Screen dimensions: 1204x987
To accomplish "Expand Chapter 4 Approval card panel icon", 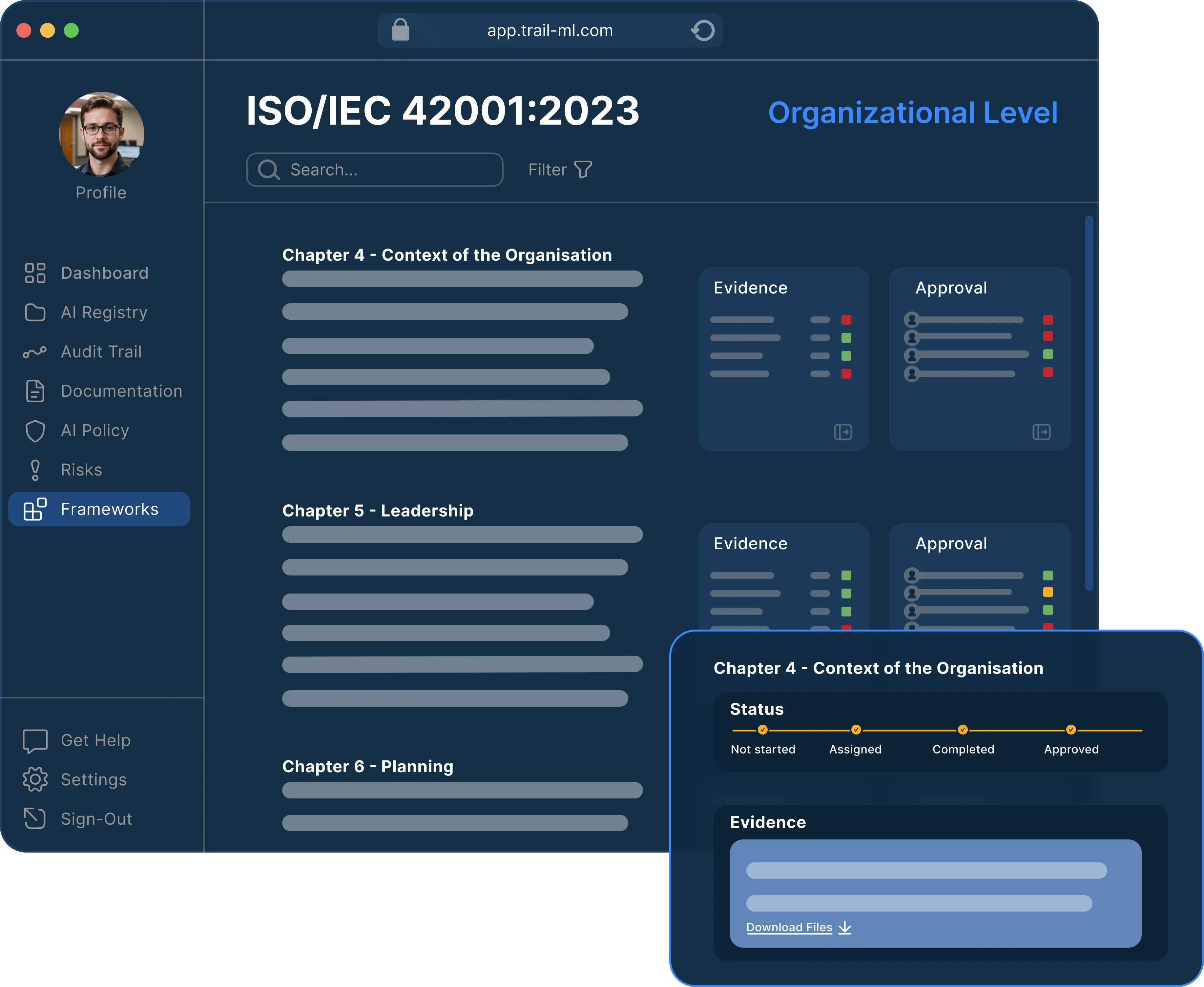I will pos(1041,432).
